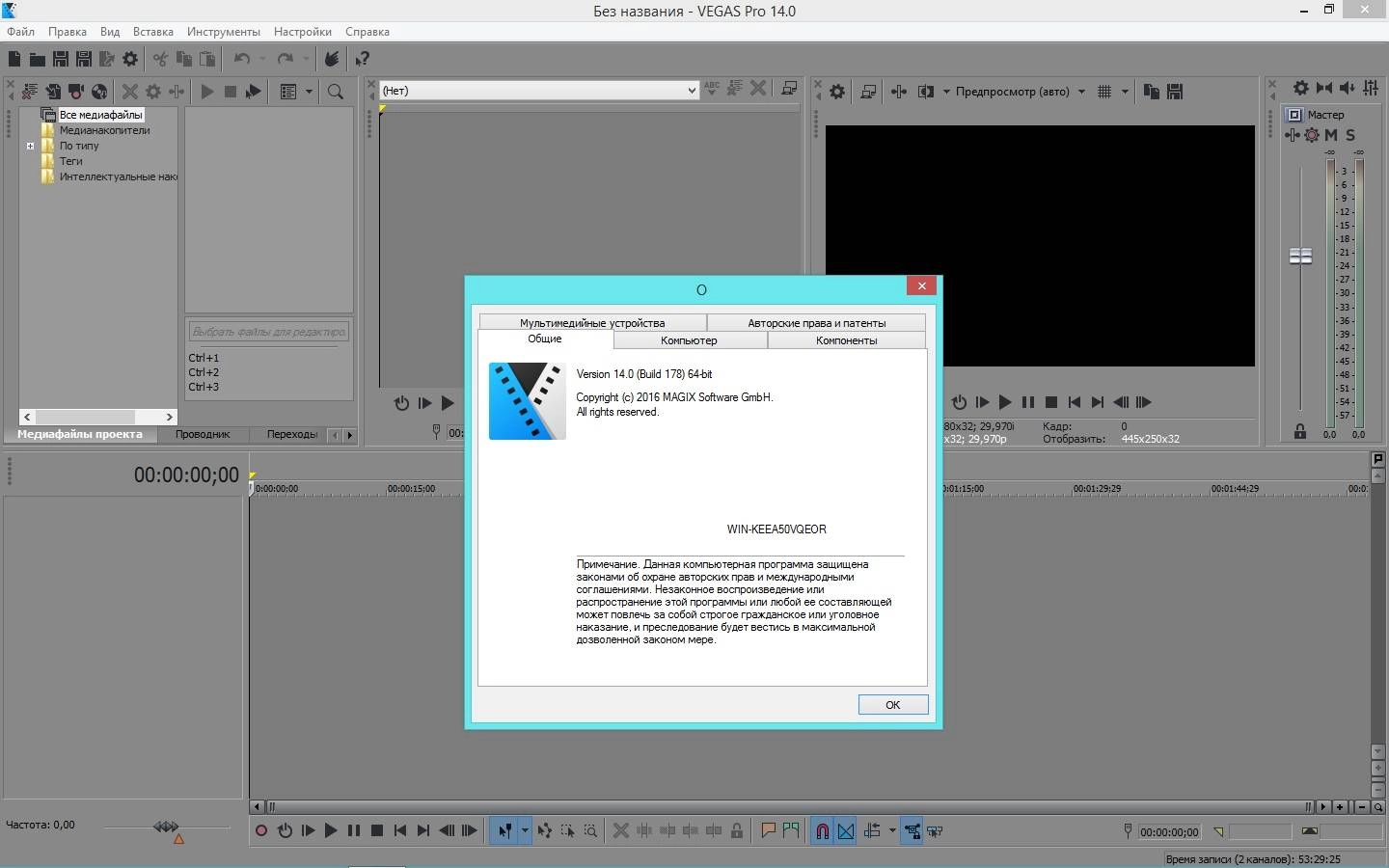The height and width of the screenshot is (868, 1389).
Task: Click the Master volume fader handle
Action: coord(1300,256)
